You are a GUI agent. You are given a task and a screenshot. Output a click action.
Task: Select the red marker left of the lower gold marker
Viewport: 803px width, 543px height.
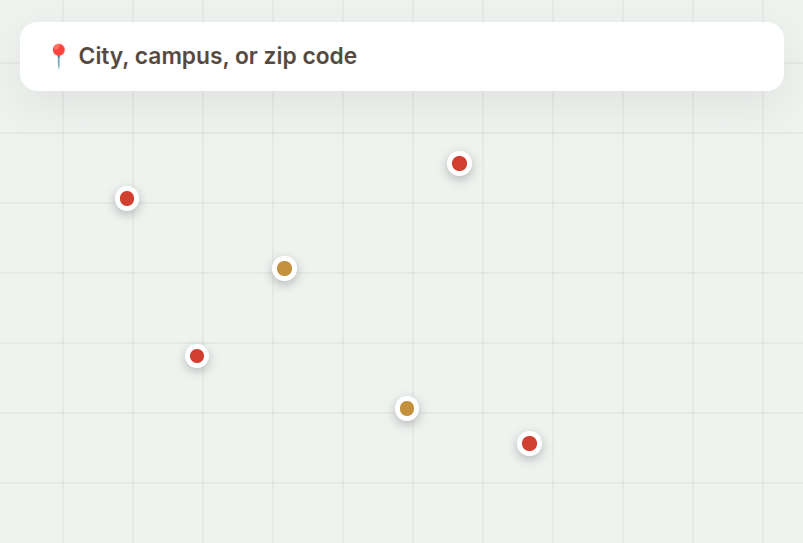[x=197, y=356]
